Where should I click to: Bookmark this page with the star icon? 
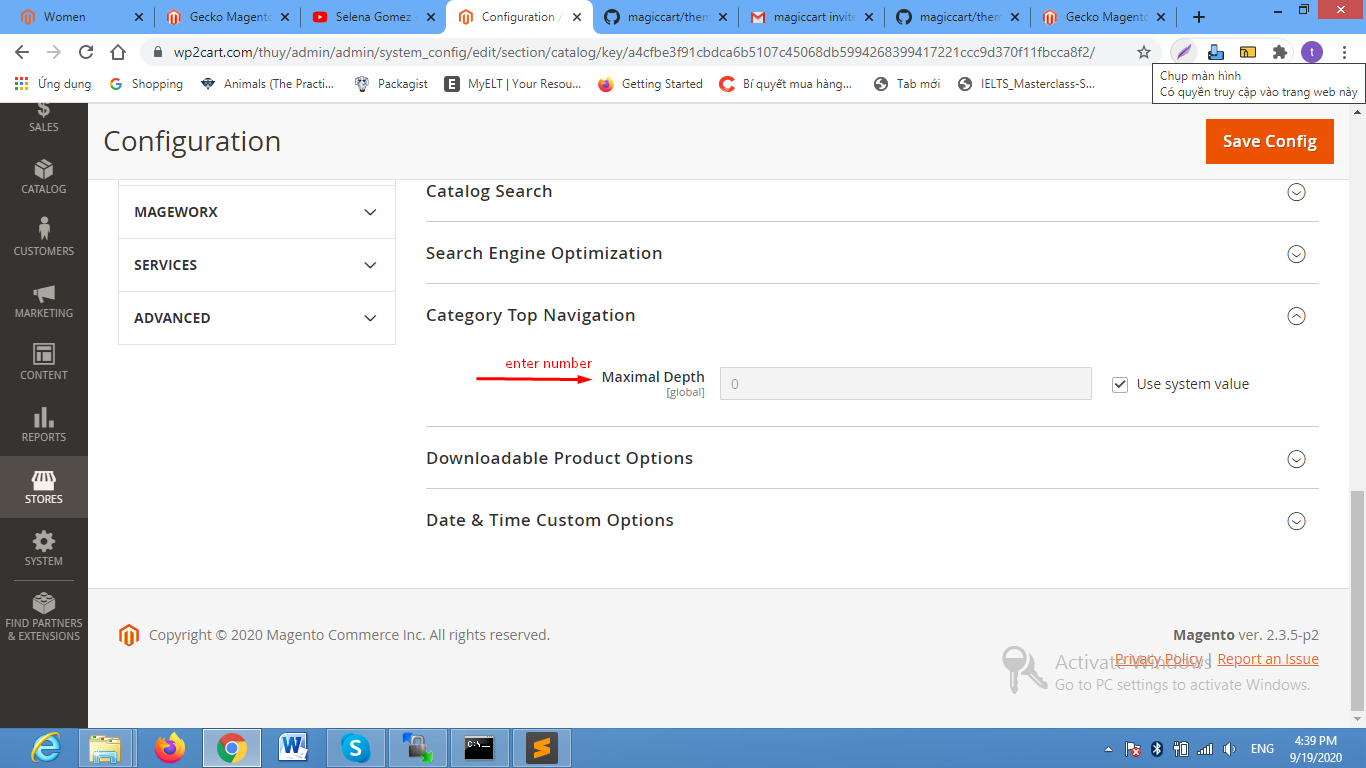[1144, 52]
